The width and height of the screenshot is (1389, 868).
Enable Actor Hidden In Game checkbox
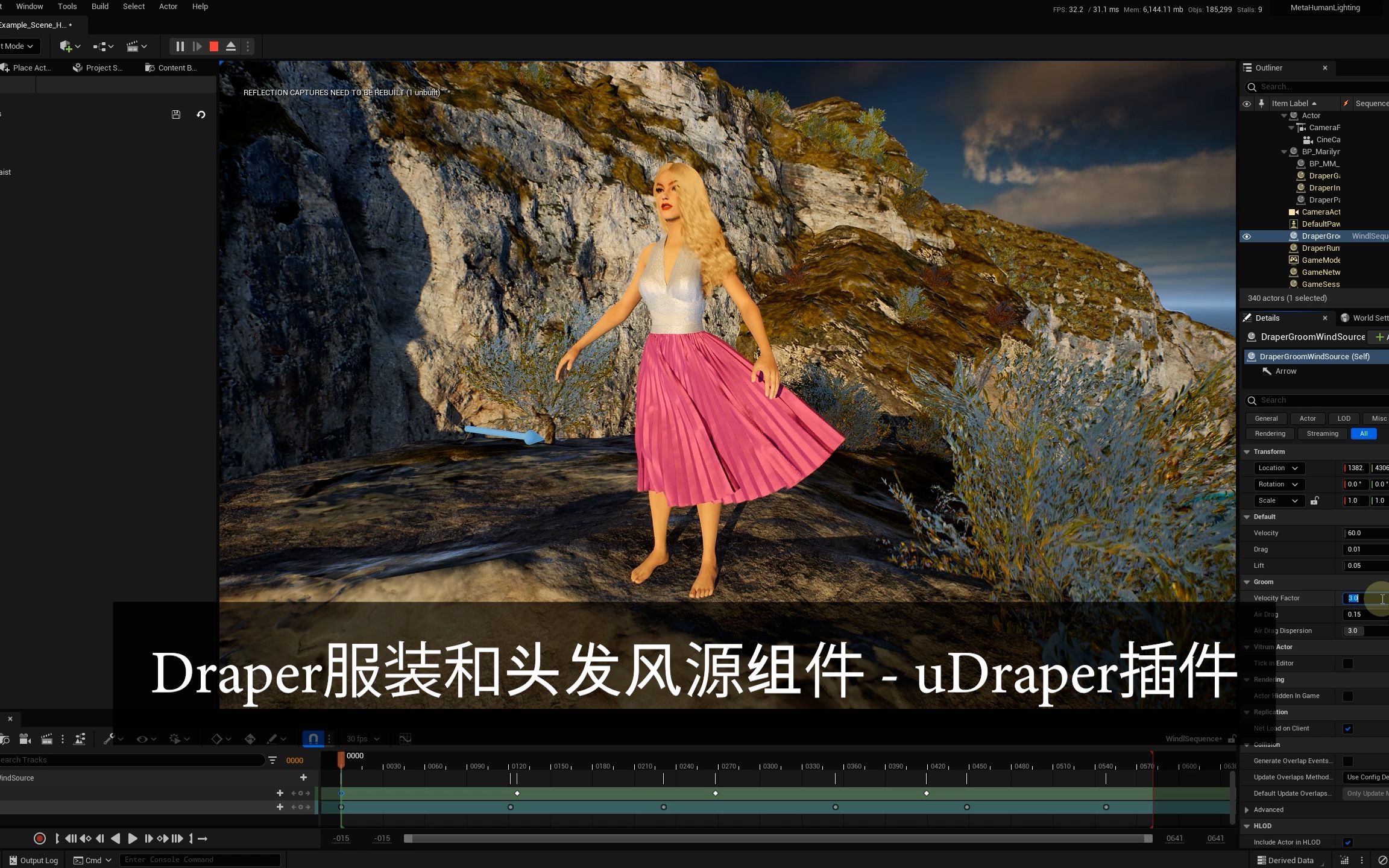pyautogui.click(x=1348, y=696)
